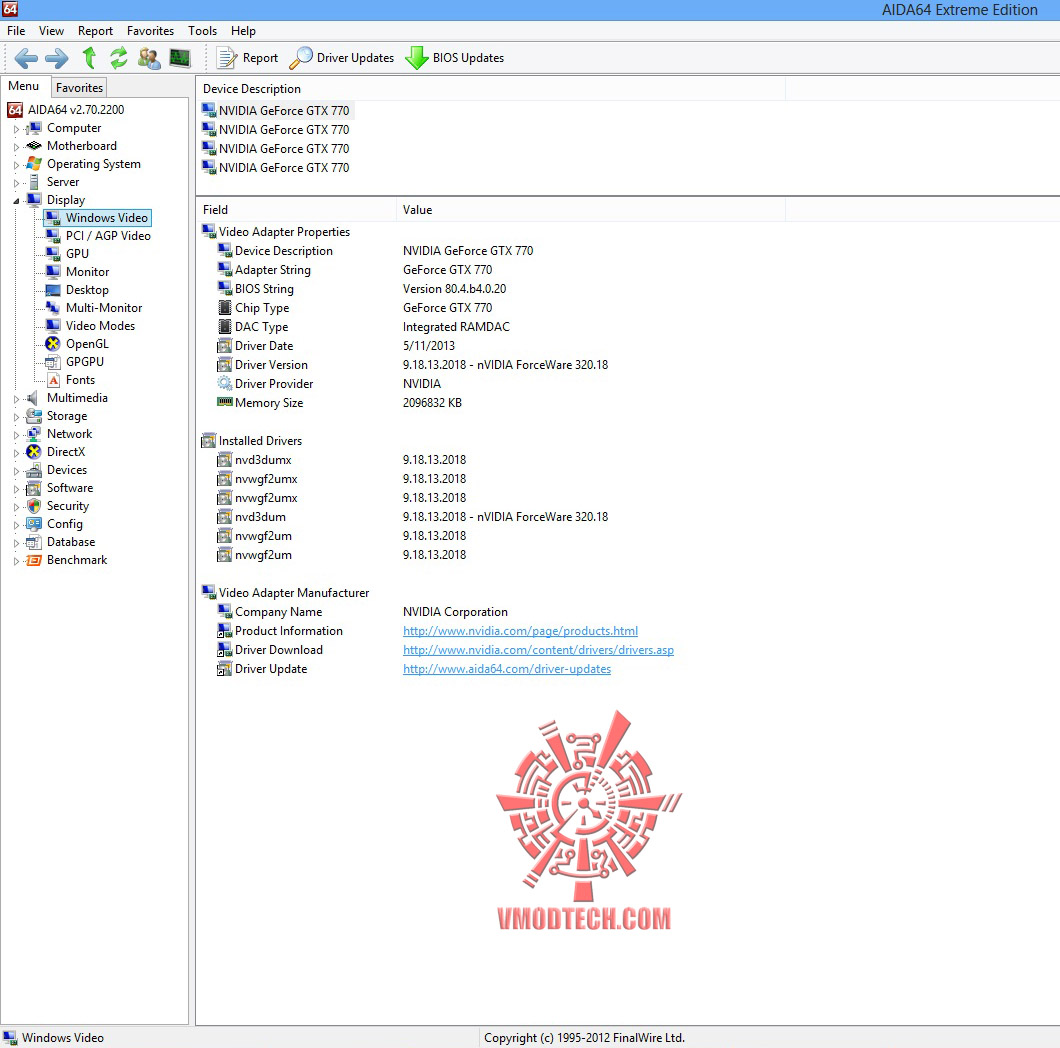Switch to the Menu tab
Screen dimensions: 1060x1048
(24, 86)
